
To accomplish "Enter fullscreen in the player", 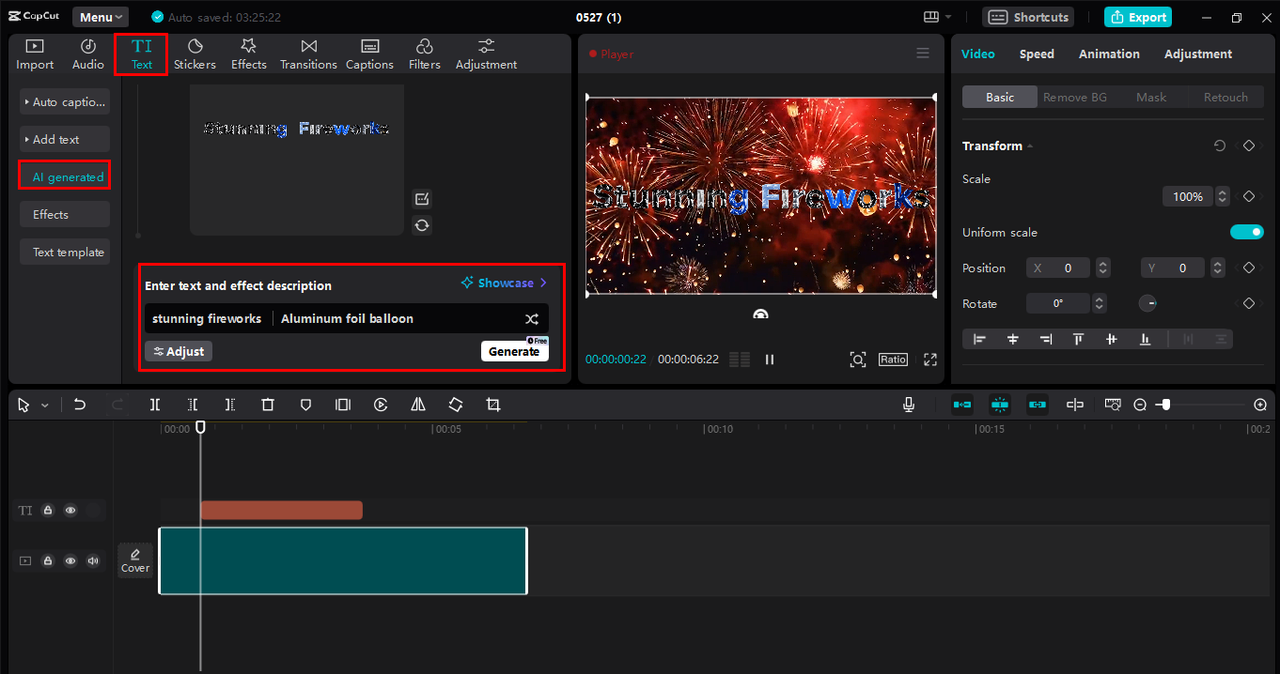I will click(930, 360).
